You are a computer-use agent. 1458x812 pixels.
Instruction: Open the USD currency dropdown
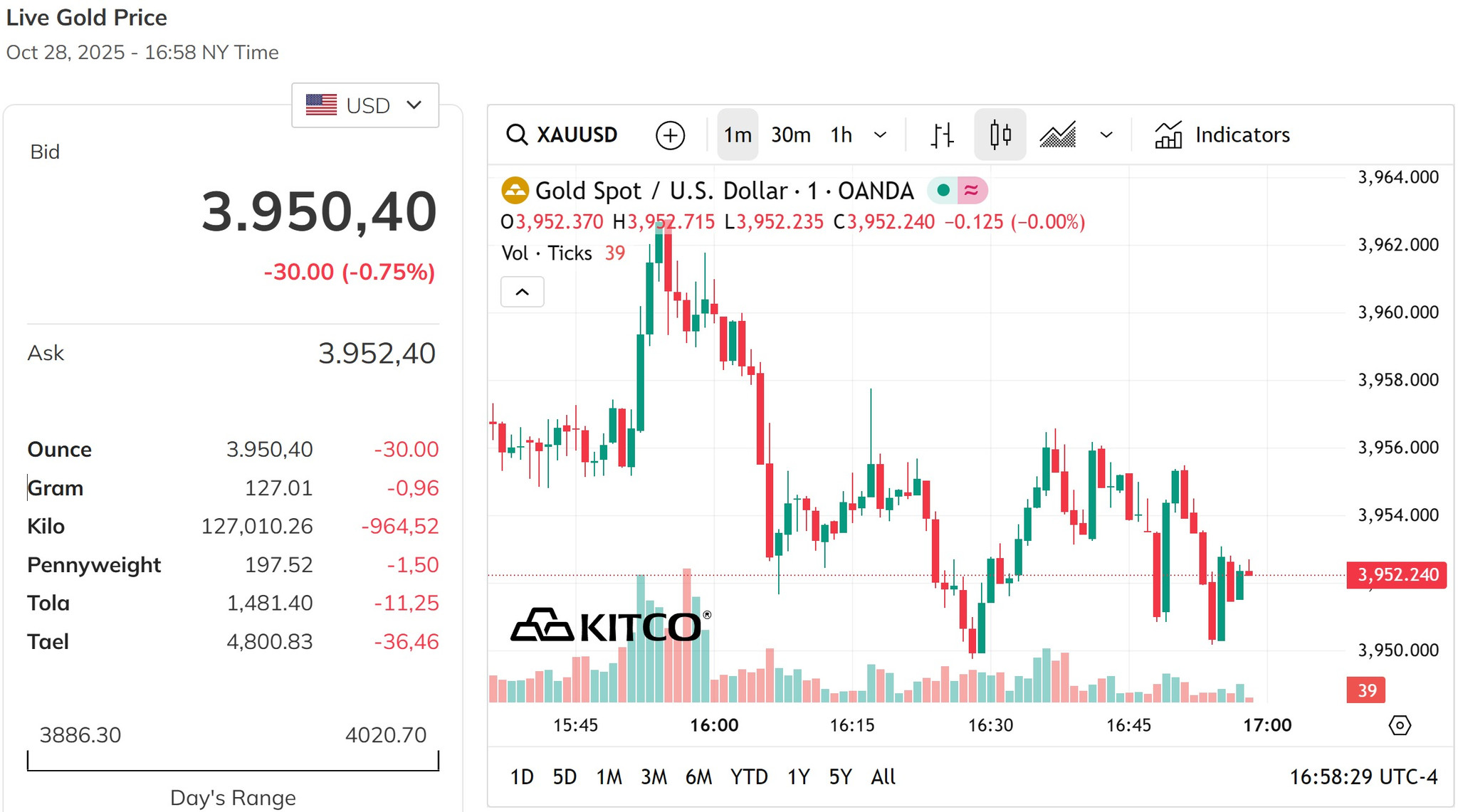[365, 105]
